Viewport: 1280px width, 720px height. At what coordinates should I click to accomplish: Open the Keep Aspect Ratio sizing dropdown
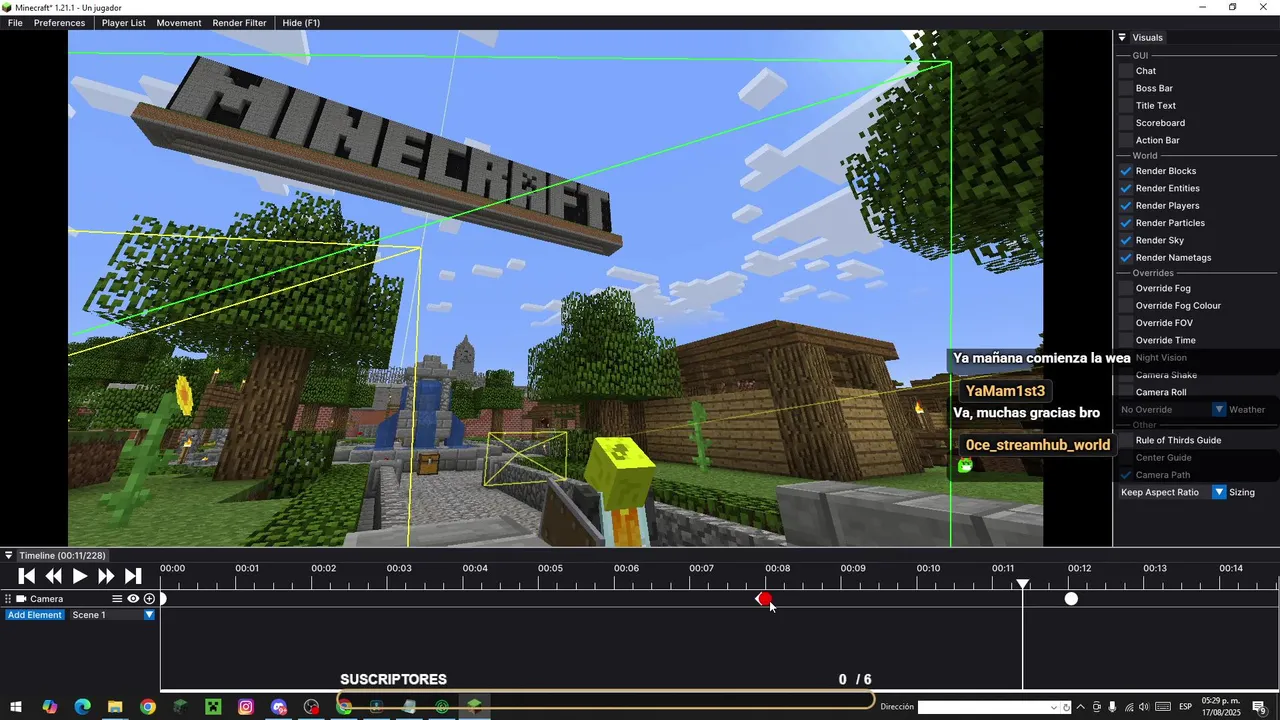click(x=1219, y=492)
